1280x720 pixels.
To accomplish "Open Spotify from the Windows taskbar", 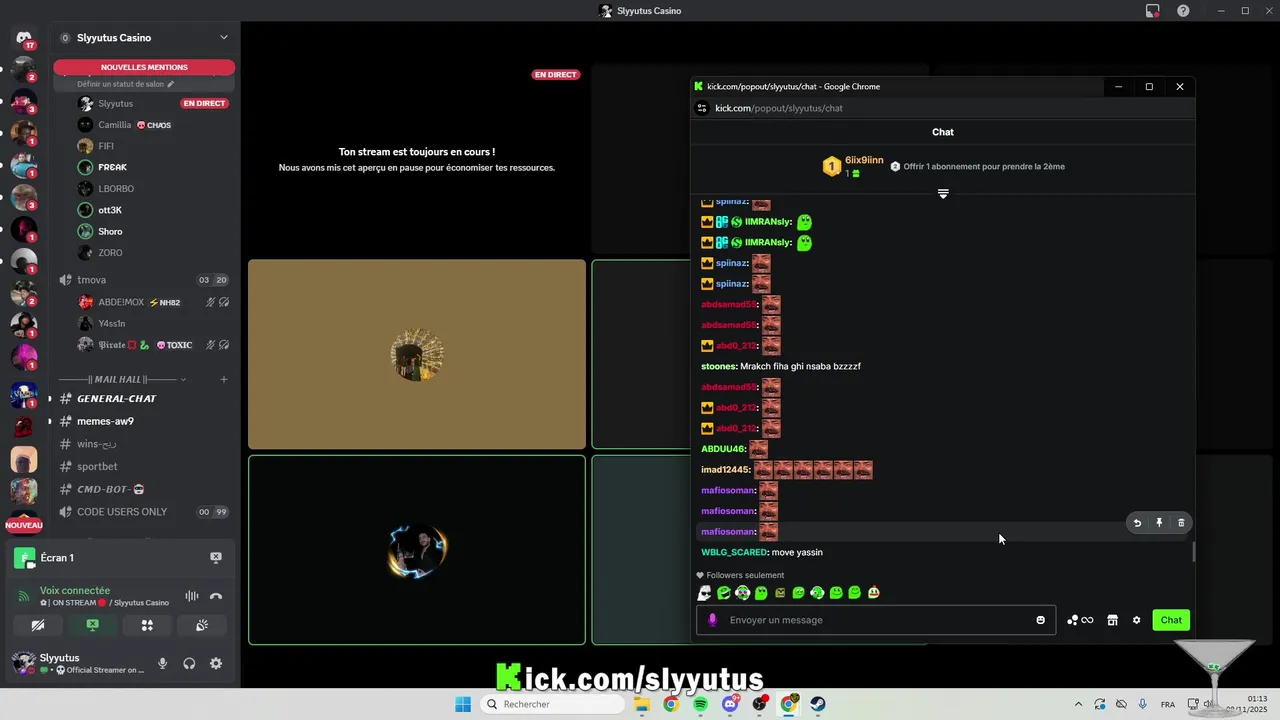I will tap(700, 704).
